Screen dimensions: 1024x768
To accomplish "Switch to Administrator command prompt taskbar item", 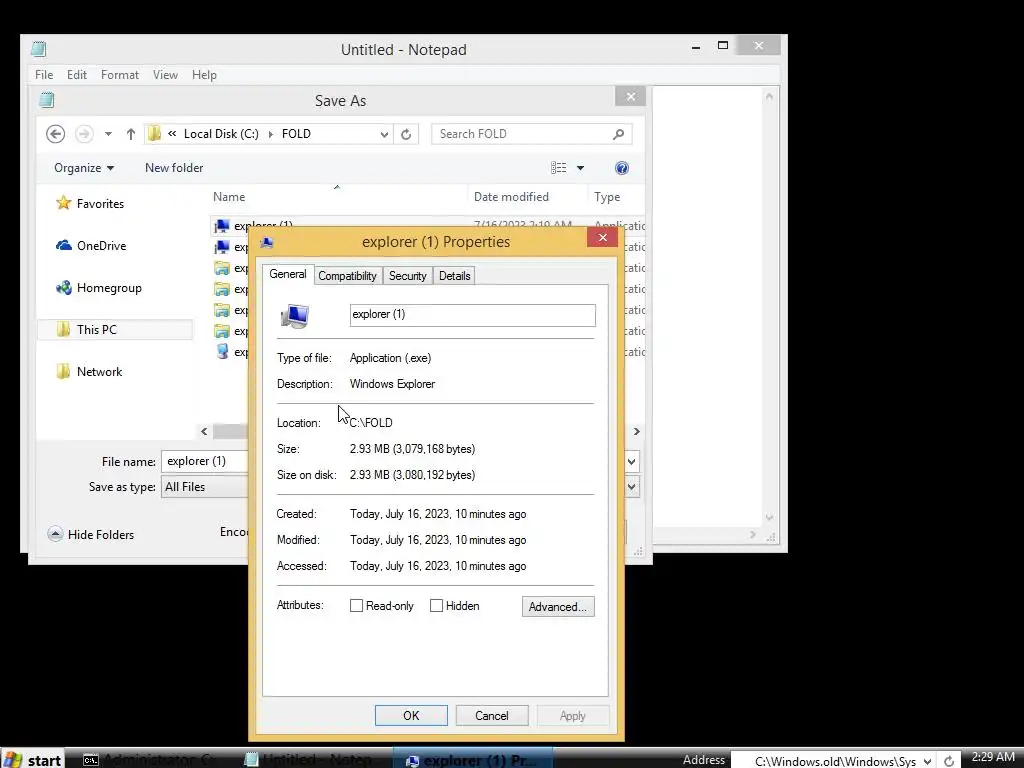I will 150,760.
